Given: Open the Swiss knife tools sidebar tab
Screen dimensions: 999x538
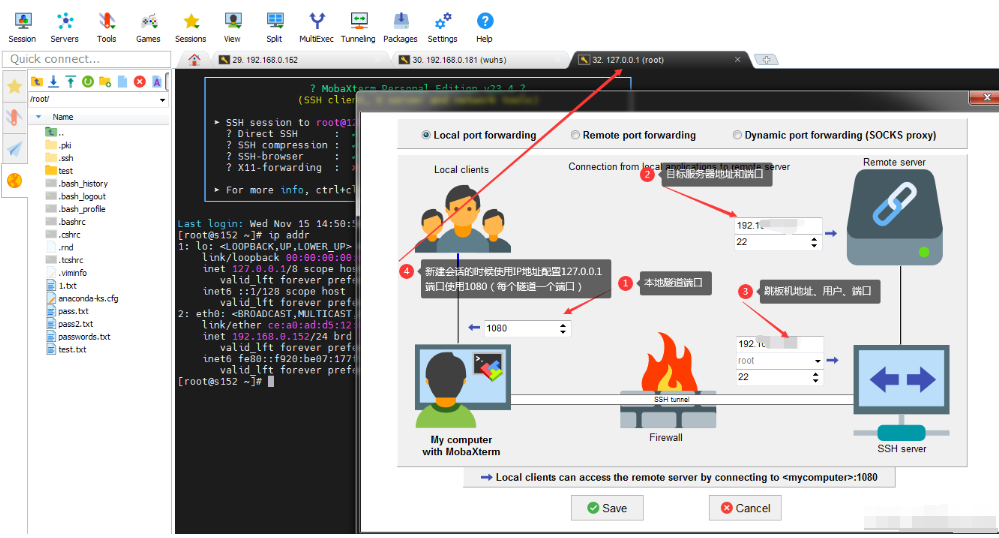Looking at the screenshot, I should click(15, 117).
